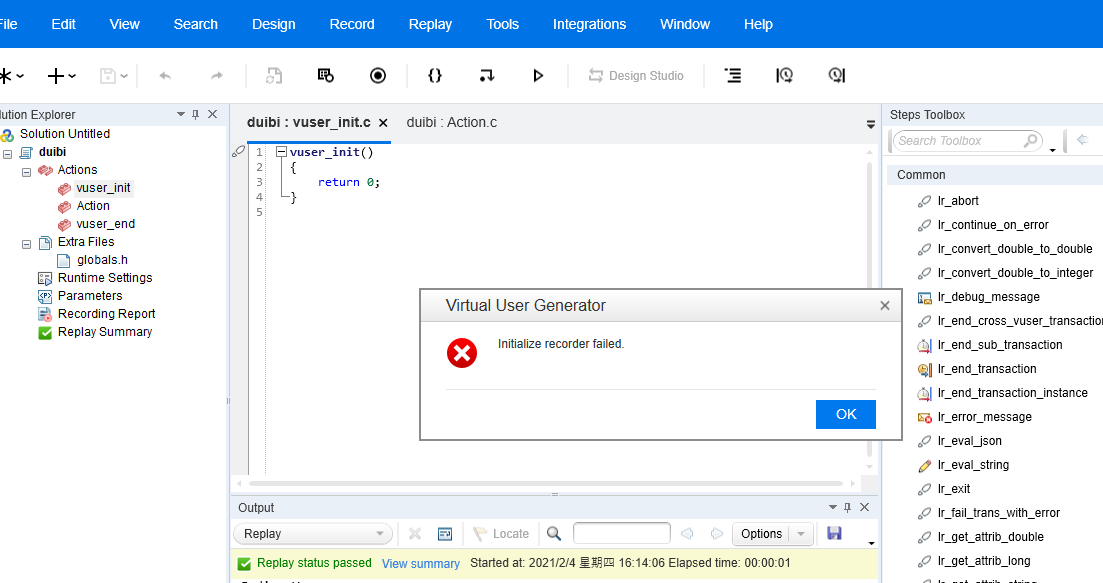Click the Record button in the toolbar
The width and height of the screenshot is (1103, 583).
pyautogui.click(x=378, y=75)
